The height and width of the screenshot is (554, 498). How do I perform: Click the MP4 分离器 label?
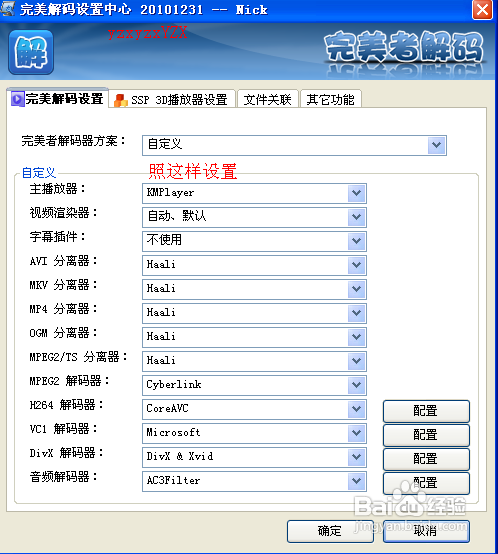point(63,309)
